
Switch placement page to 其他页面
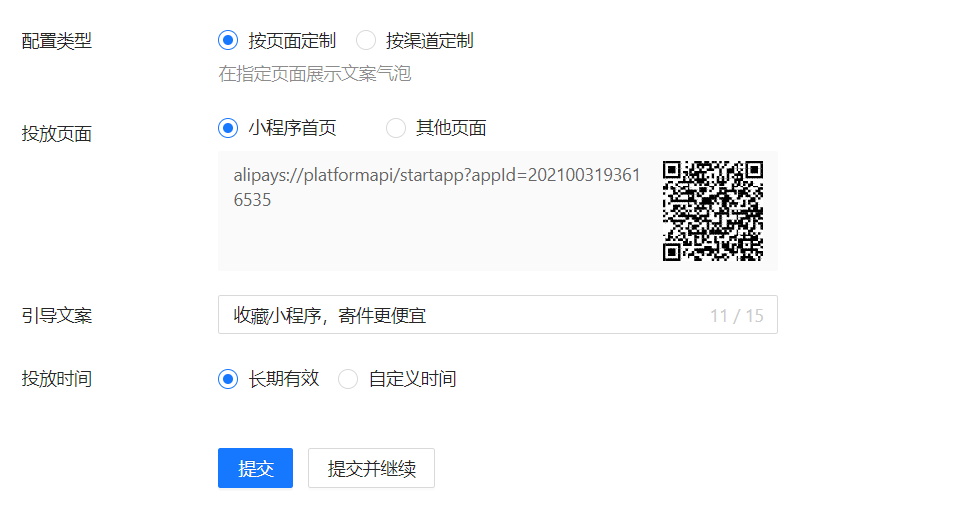[x=396, y=128]
